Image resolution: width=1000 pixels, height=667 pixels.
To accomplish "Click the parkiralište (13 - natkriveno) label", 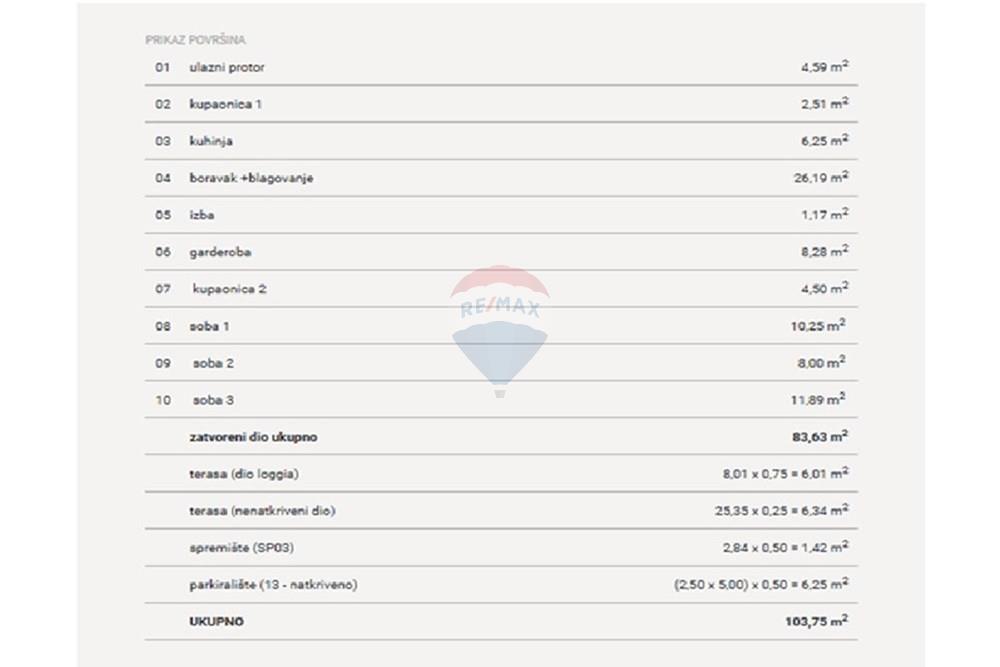I will coord(273,585).
